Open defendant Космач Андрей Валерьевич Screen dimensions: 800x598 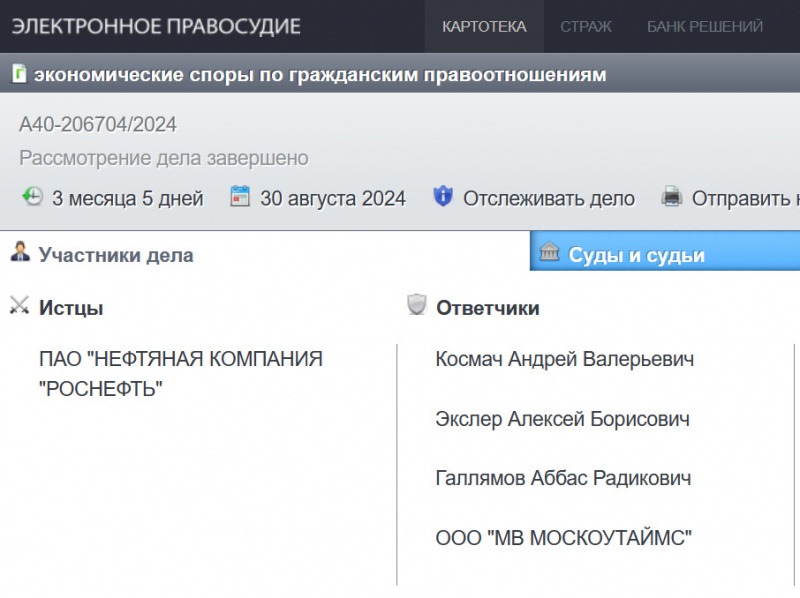coord(564,359)
